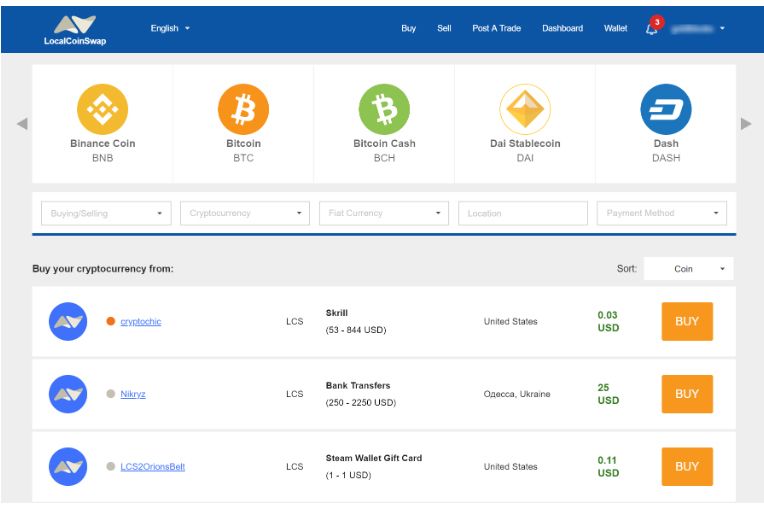Click the 'Steam Wallet Gift Card' text
Screen dimensions: 764x516
click(x=374, y=458)
